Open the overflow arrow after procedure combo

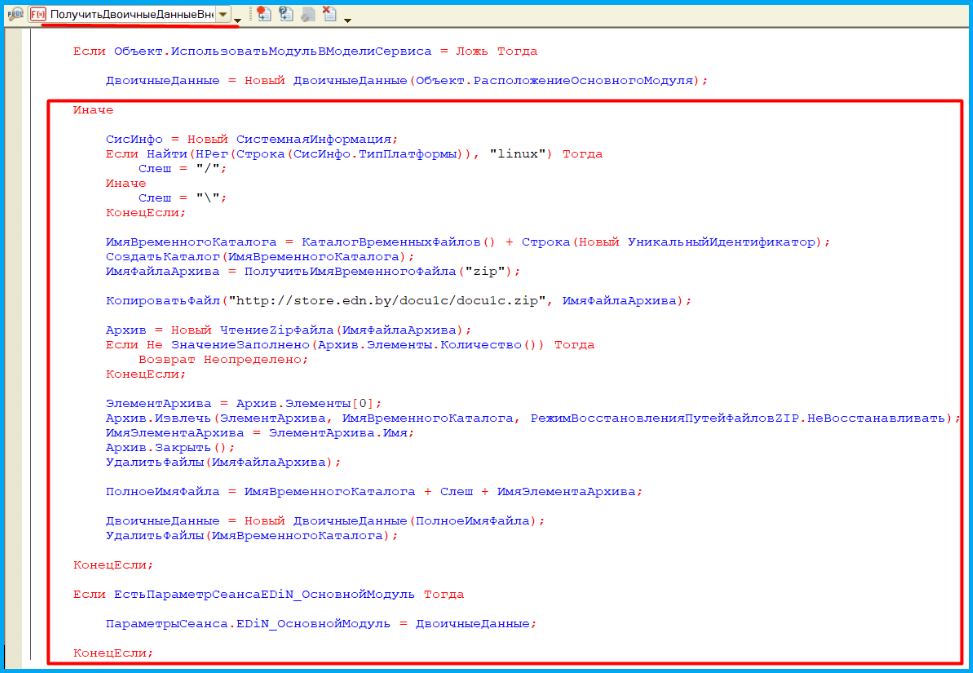[238, 20]
